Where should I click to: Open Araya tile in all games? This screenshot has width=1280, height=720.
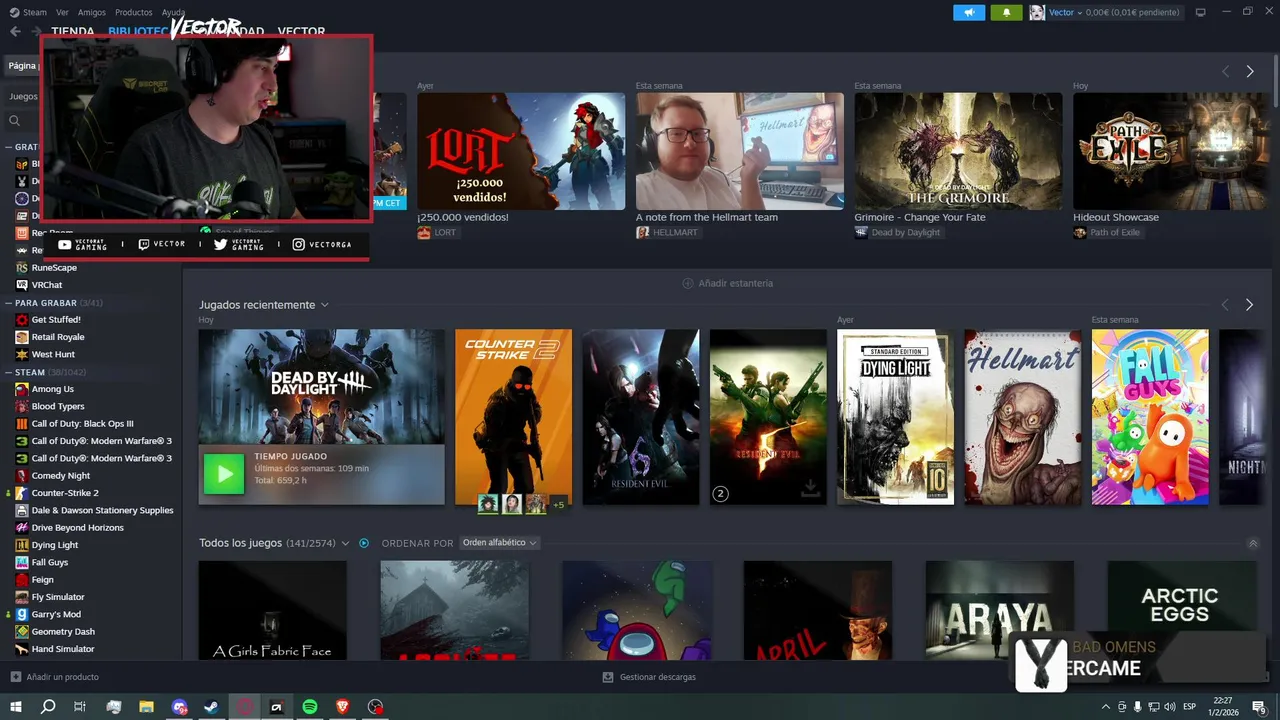point(1000,610)
